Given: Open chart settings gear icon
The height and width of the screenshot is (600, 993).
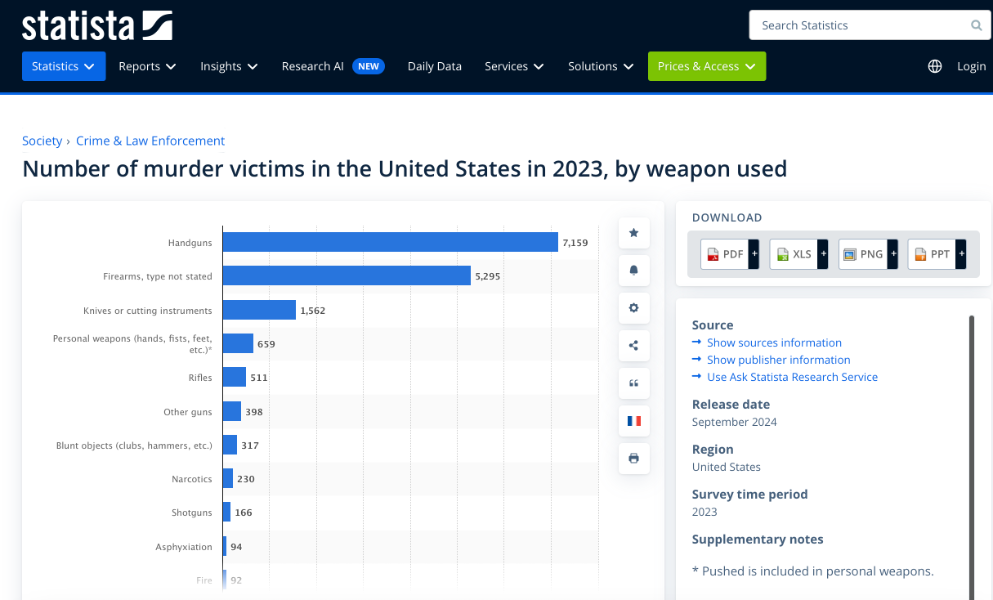Looking at the screenshot, I should [633, 308].
